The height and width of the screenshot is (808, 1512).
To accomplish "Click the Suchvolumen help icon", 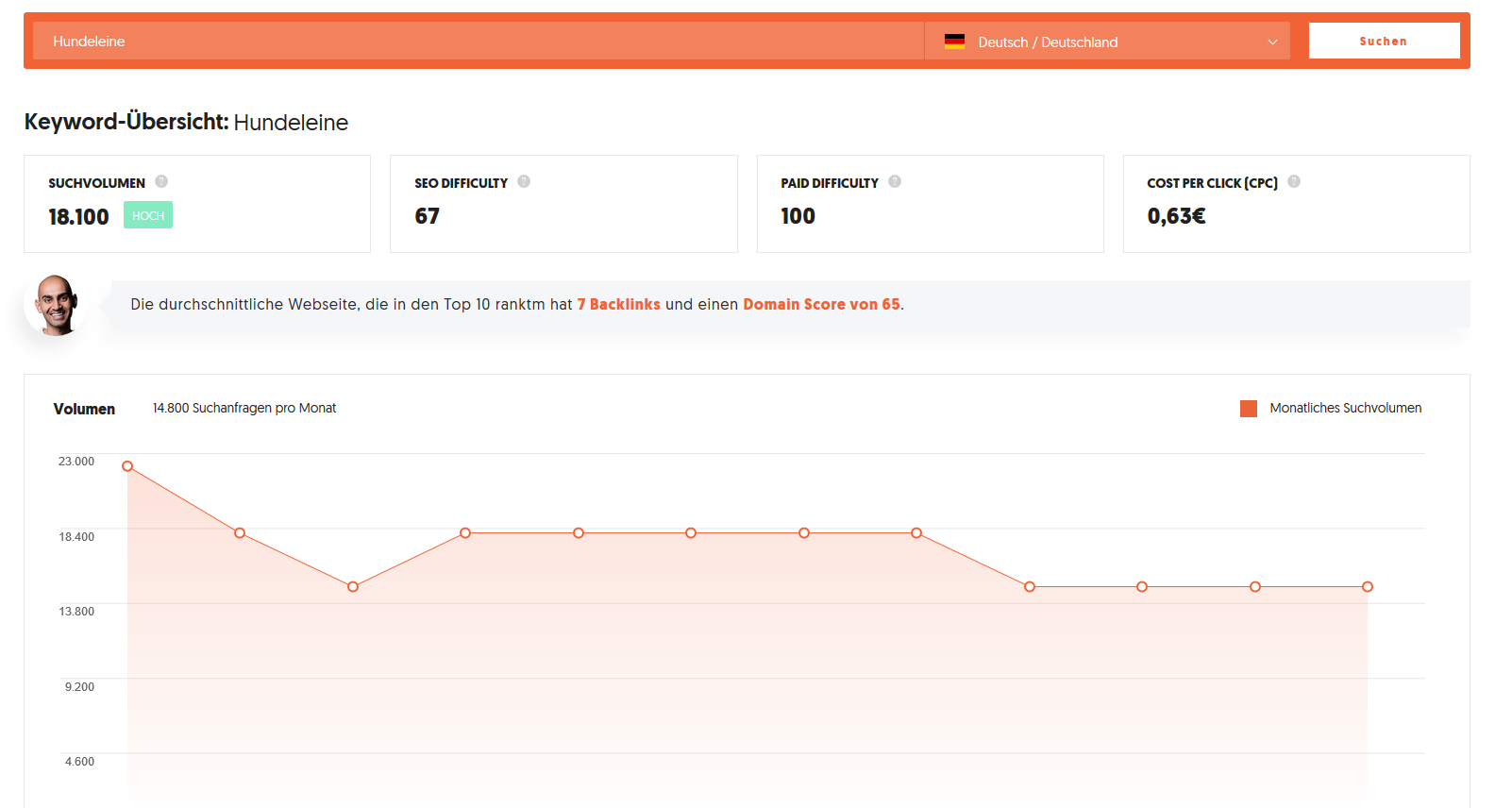I will click(161, 181).
